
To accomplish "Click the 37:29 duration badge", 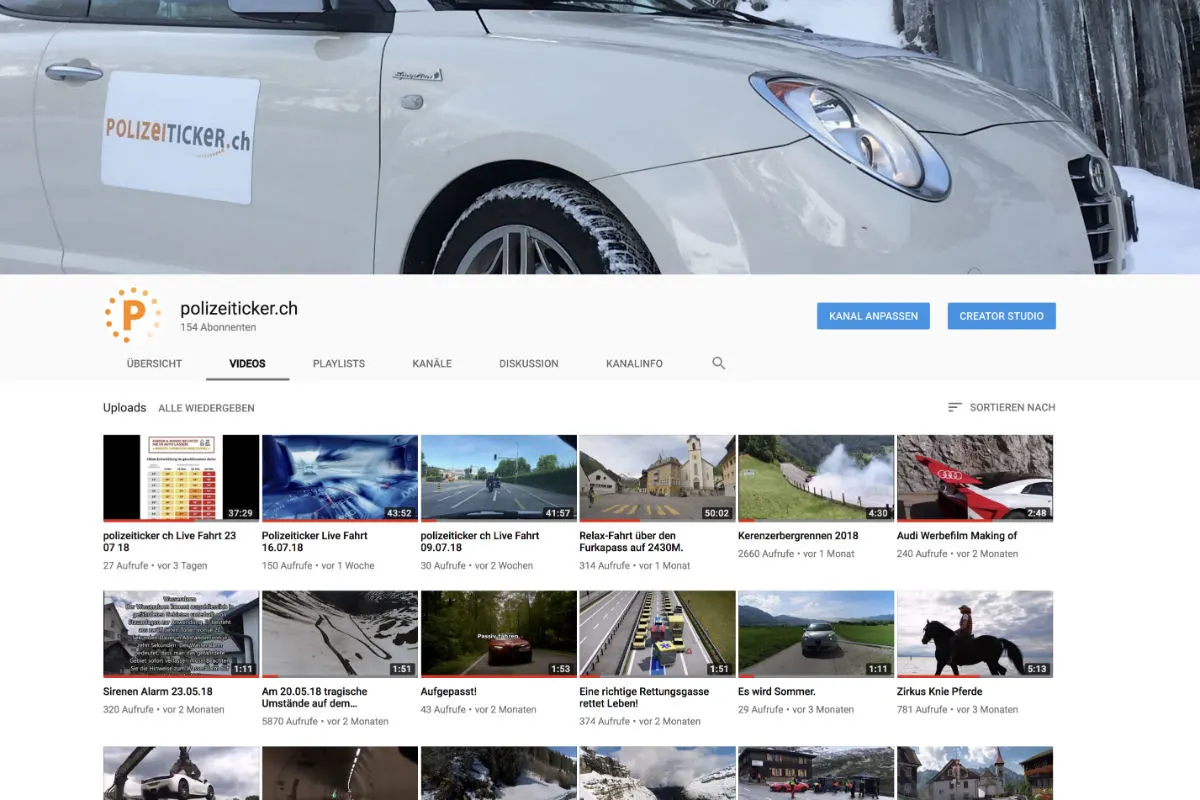I will point(240,513).
